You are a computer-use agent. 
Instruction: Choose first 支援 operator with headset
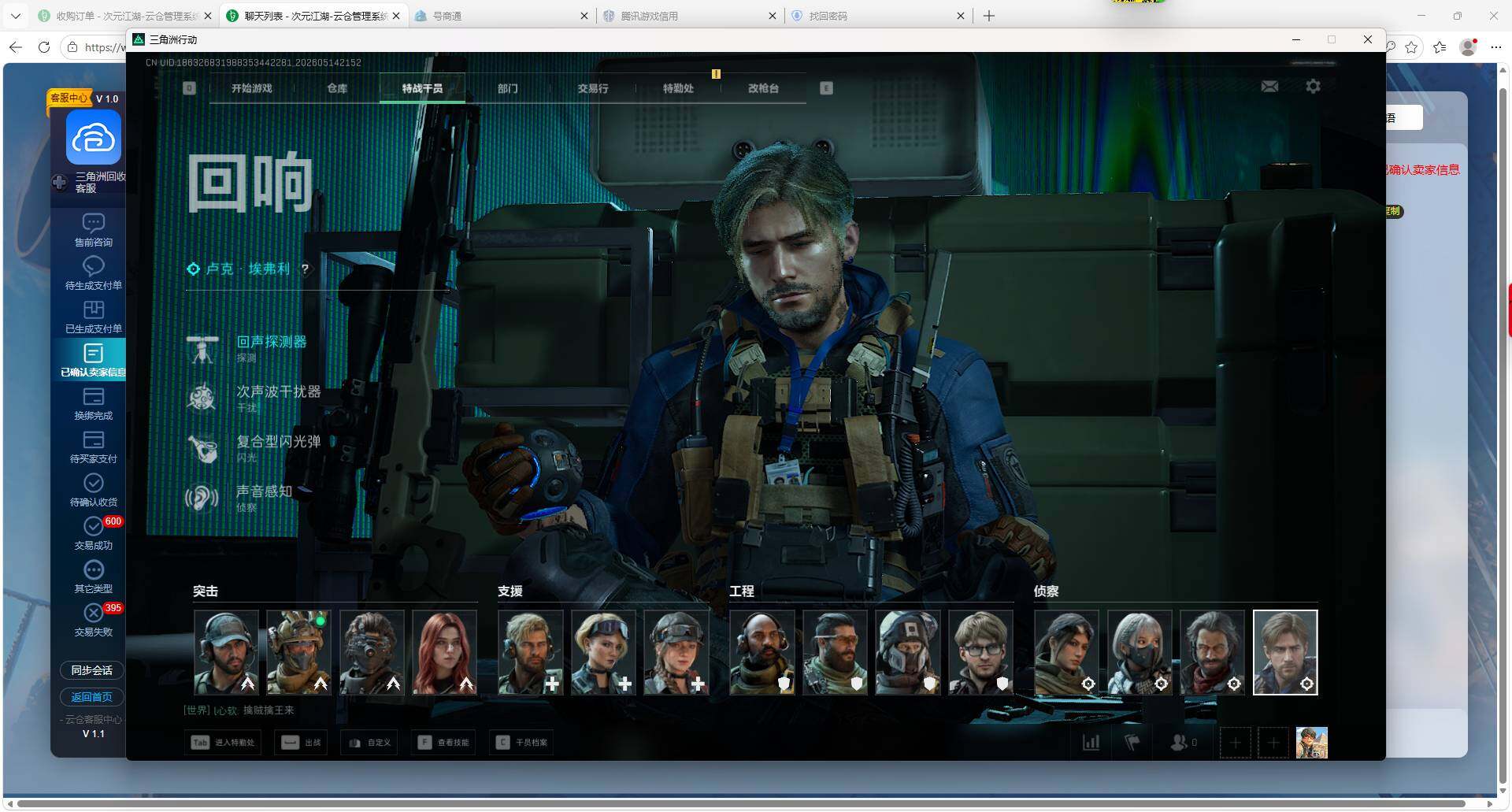[530, 652]
